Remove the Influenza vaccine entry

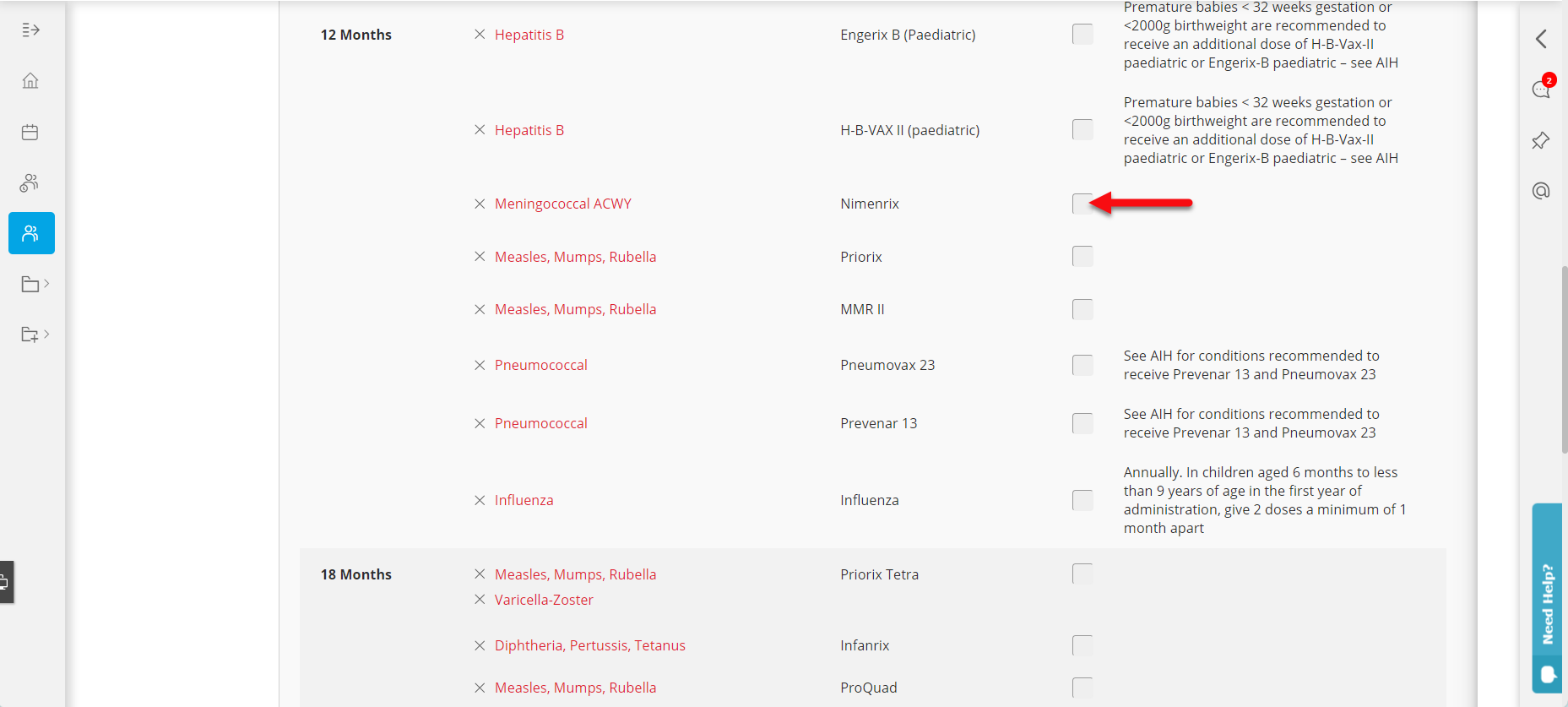point(480,500)
